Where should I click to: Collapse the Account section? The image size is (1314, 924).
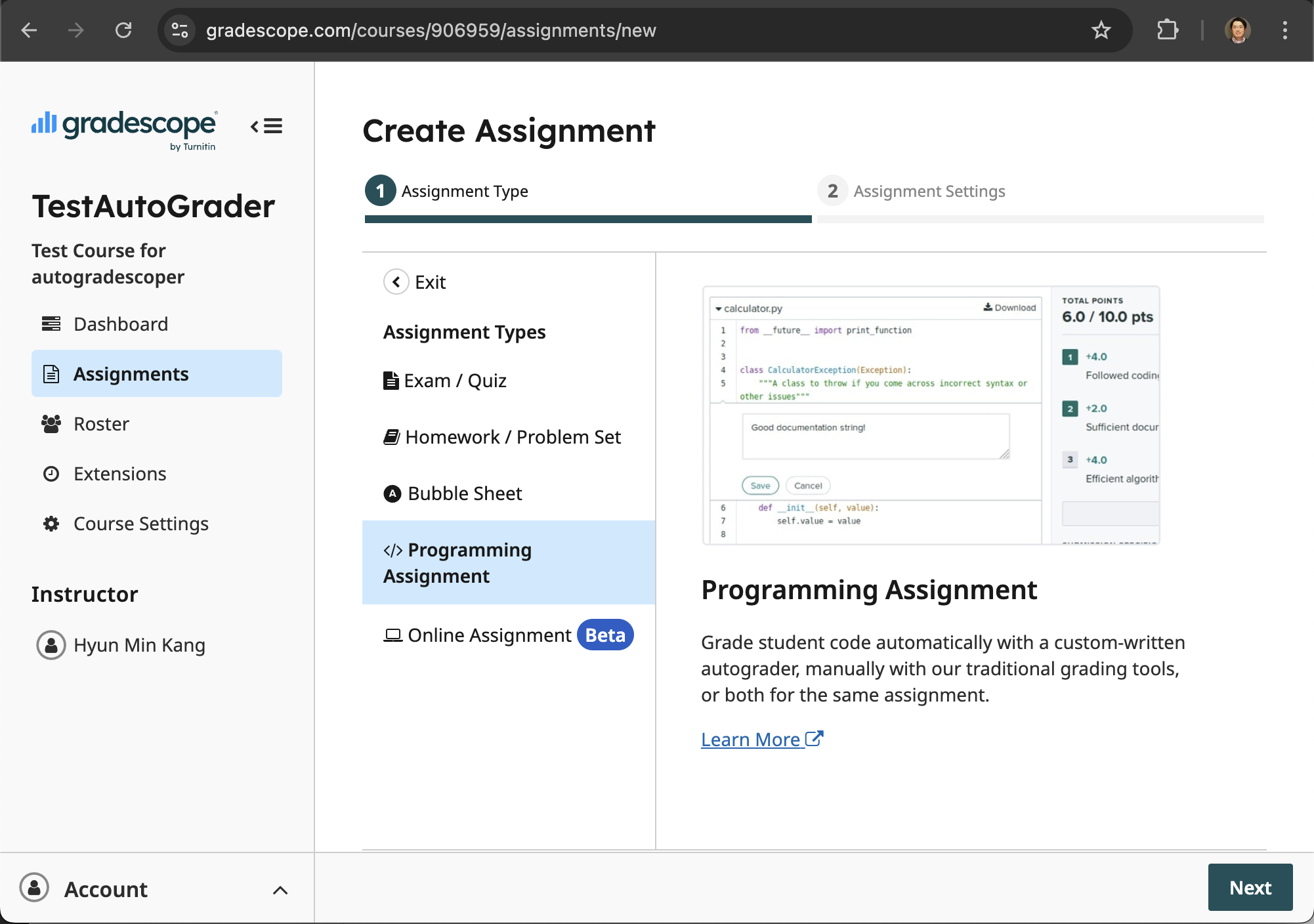click(280, 890)
